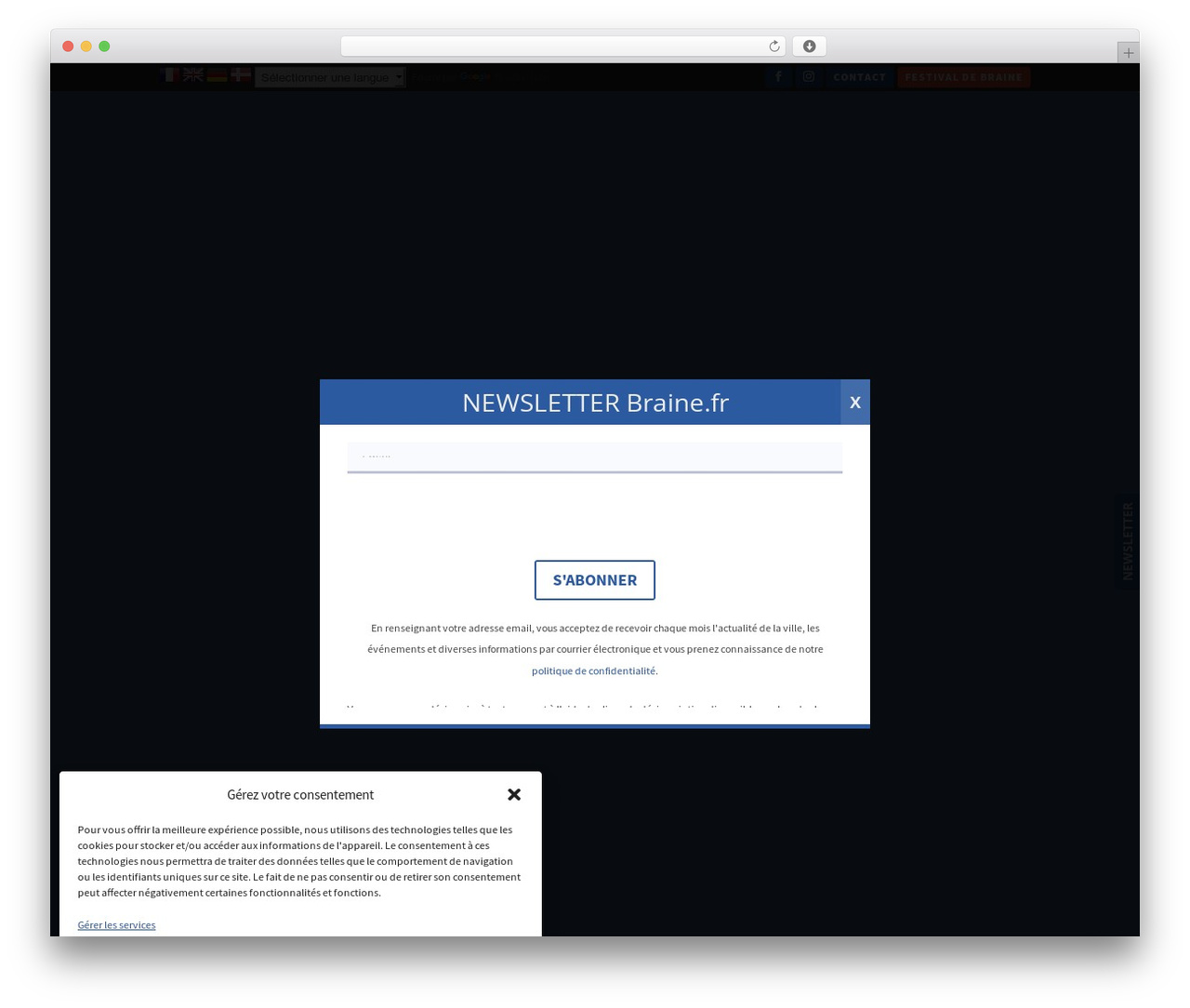This screenshot has width=1190, height=1008.
Task: Click the 'NEWSLETTER Braine.fr' popup title
Action: (x=595, y=403)
